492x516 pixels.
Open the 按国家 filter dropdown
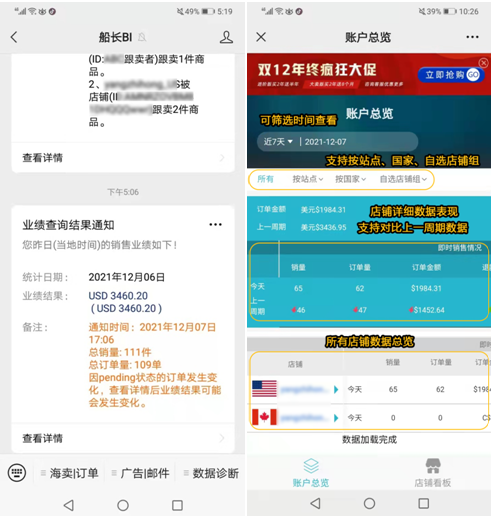[x=350, y=179]
